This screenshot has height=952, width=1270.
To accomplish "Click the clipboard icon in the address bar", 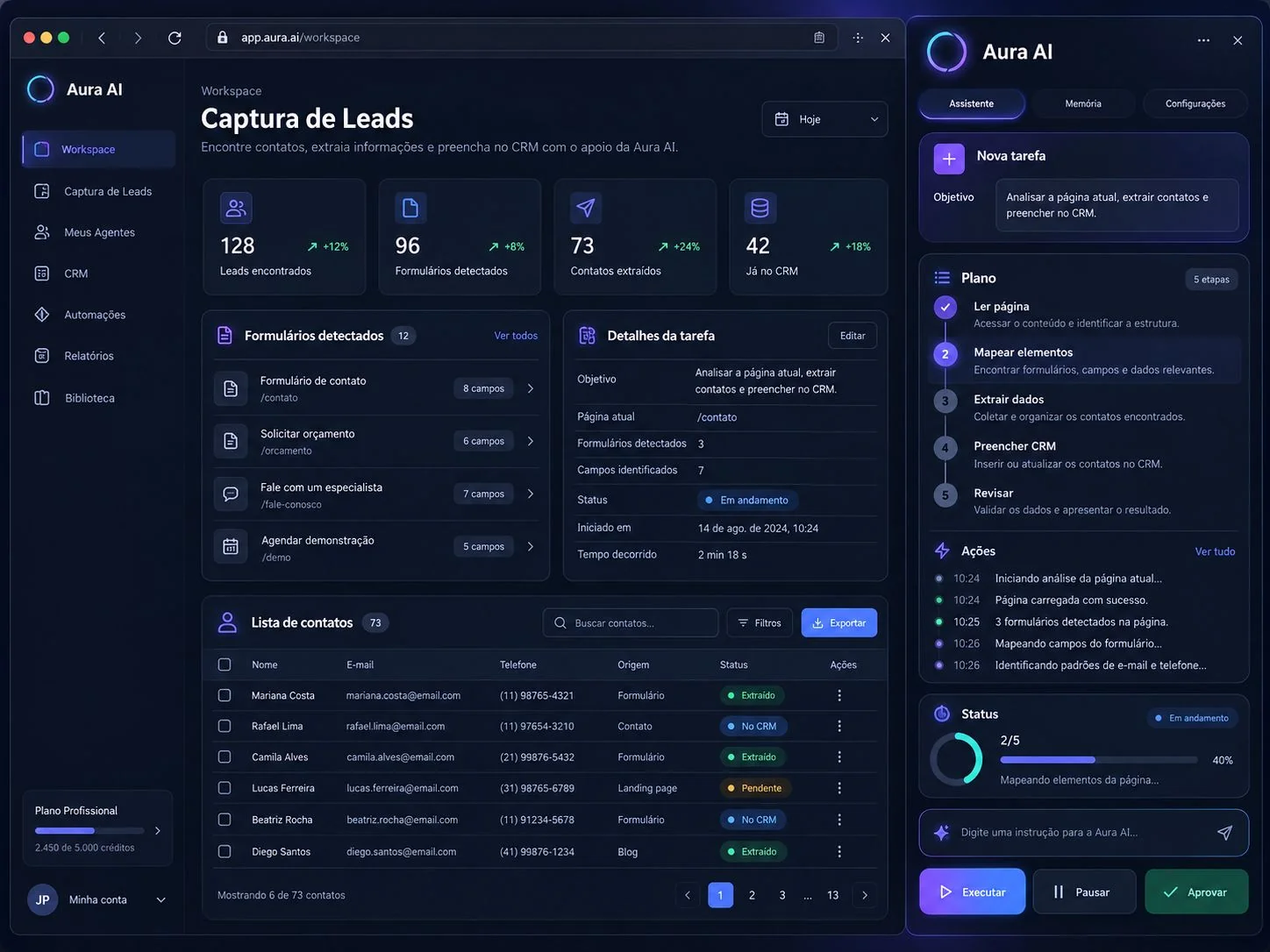I will point(819,38).
